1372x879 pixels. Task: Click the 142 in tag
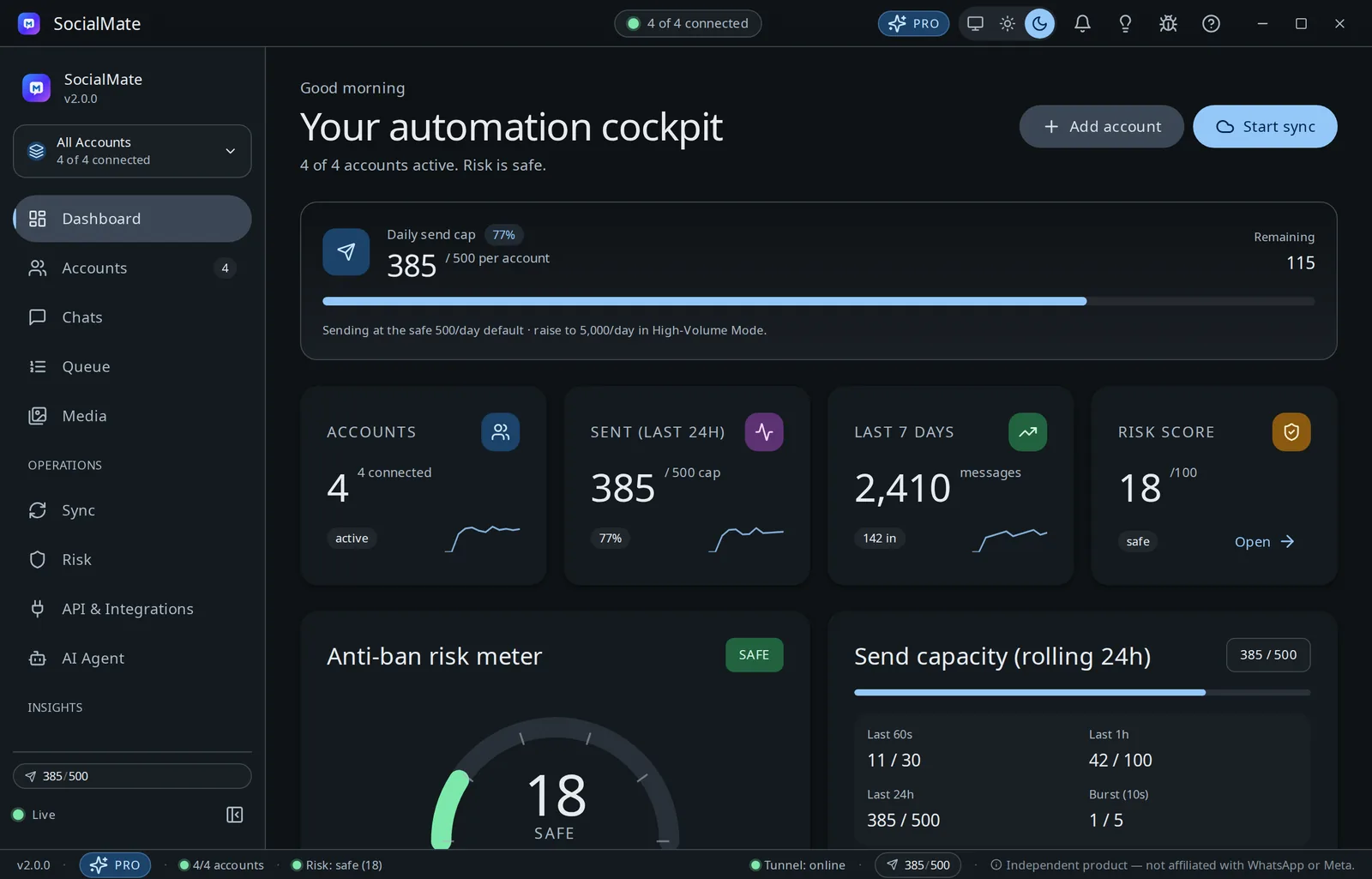[x=879, y=538]
